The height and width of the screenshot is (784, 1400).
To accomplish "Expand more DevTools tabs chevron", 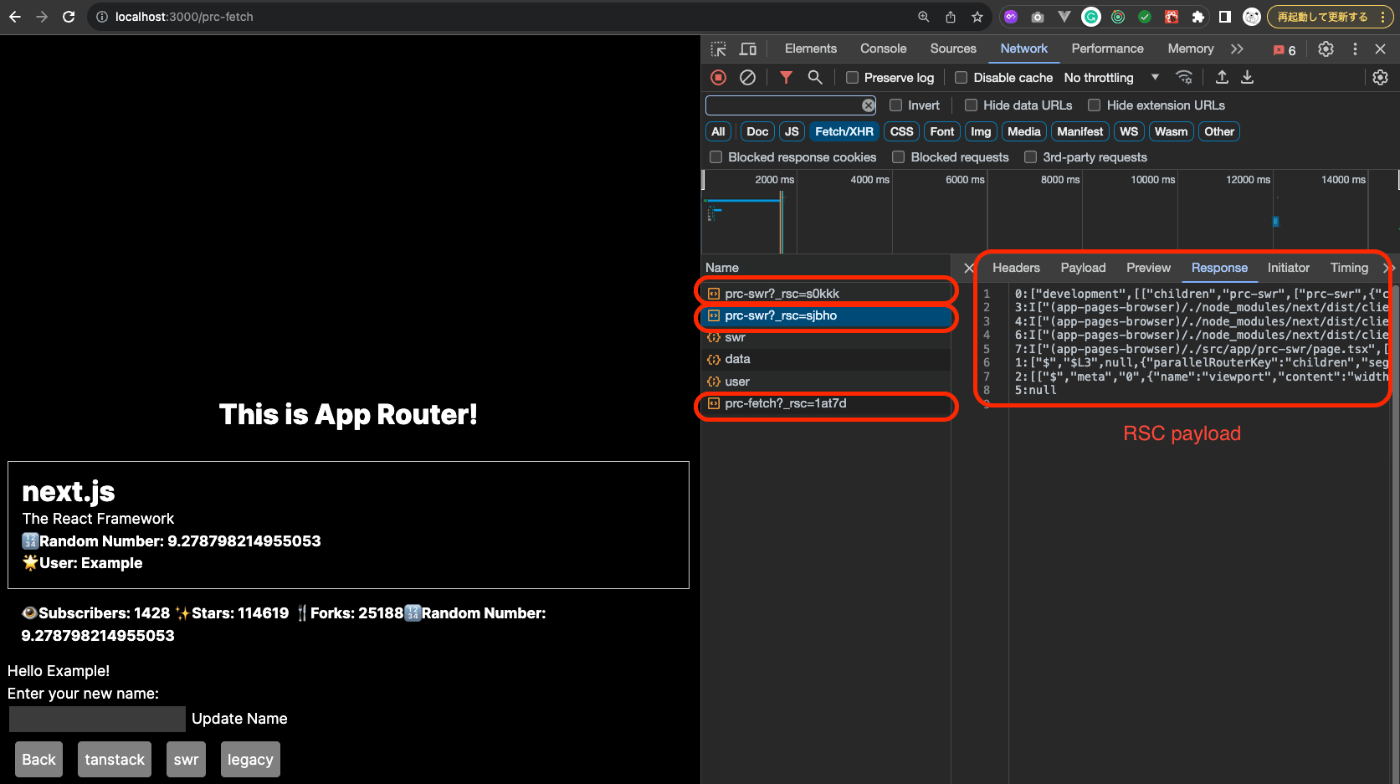I will (x=1237, y=49).
